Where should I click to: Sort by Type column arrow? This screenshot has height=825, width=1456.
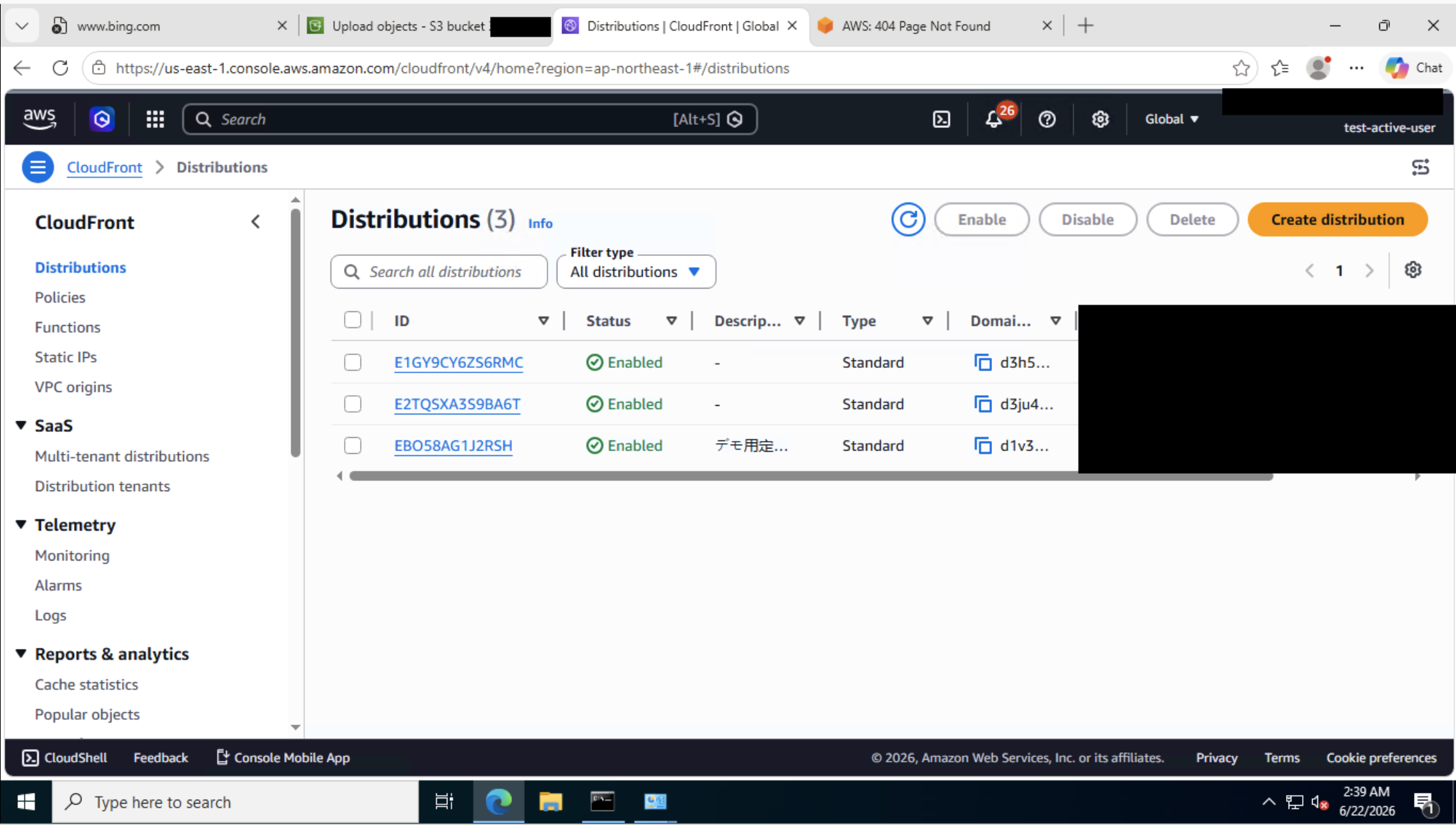(x=927, y=321)
